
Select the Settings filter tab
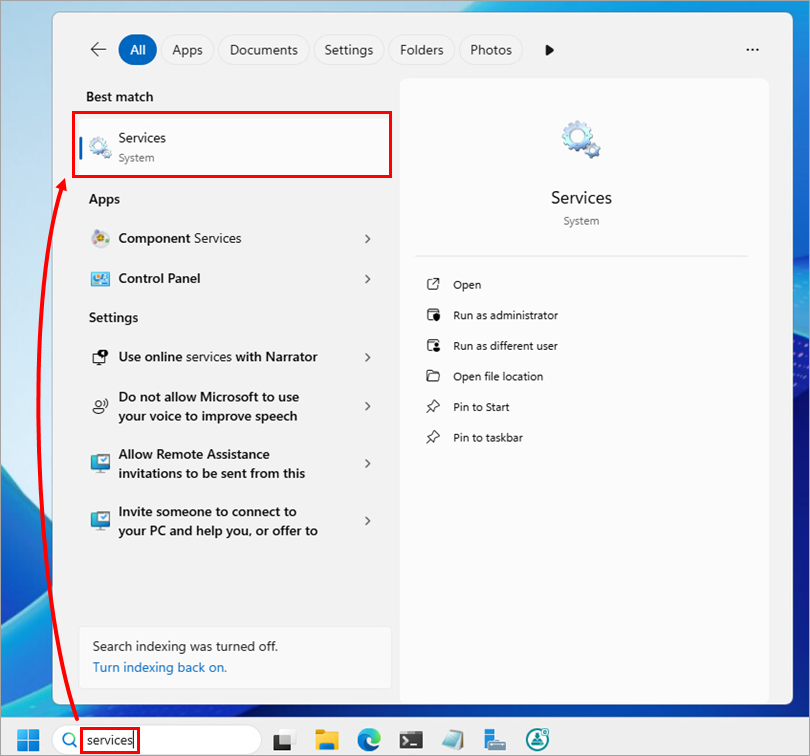click(x=348, y=50)
